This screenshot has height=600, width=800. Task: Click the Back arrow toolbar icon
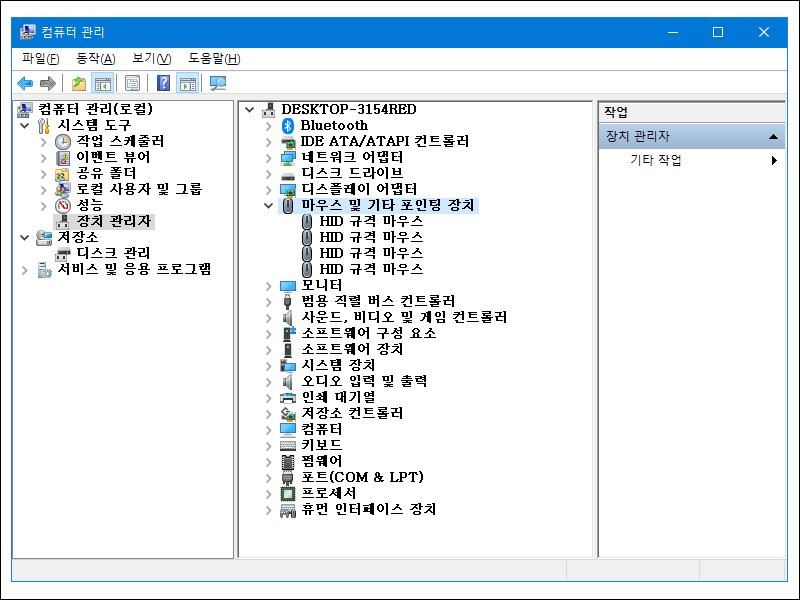tap(25, 83)
